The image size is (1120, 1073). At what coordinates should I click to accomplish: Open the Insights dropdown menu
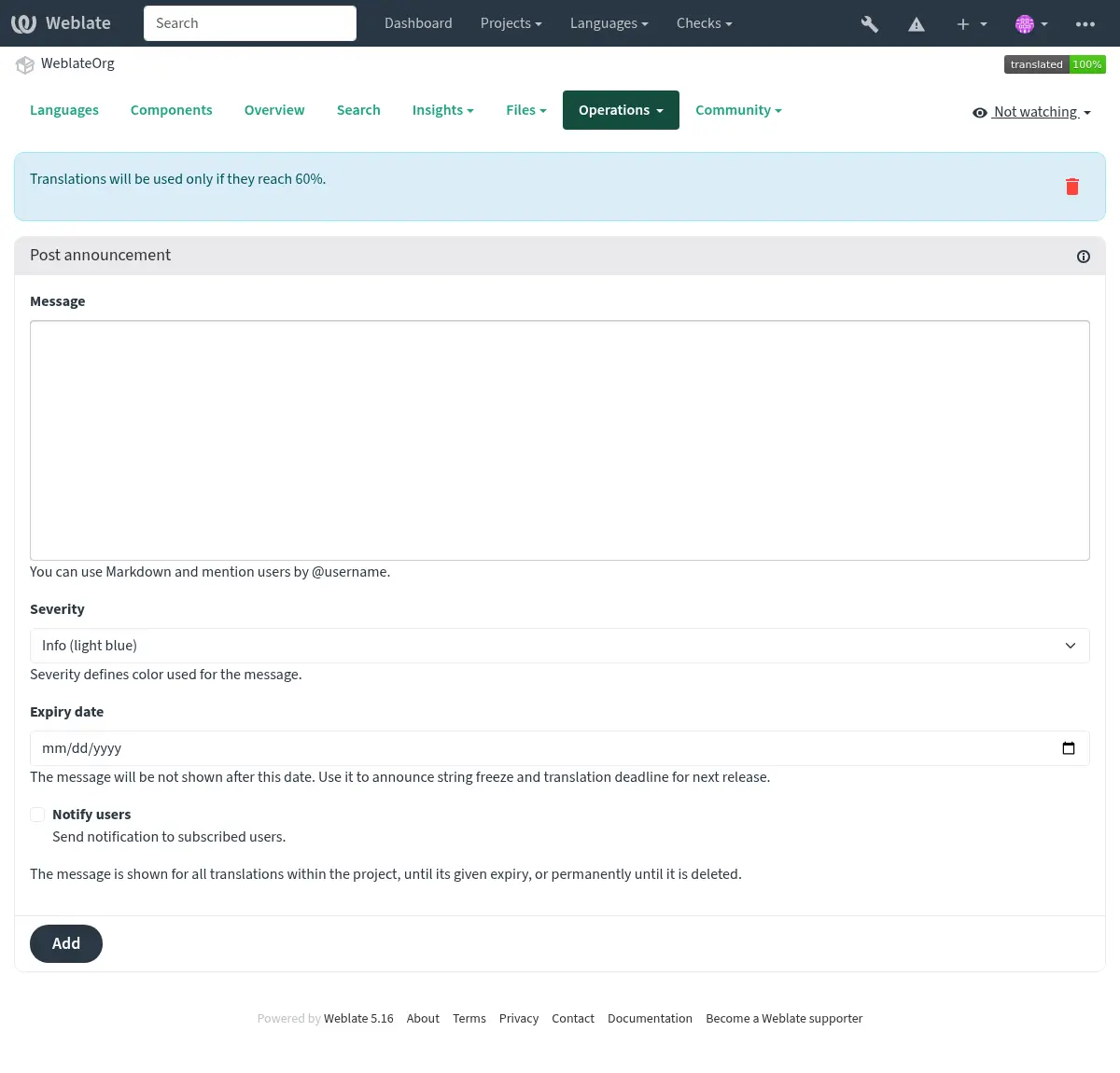coord(442,110)
